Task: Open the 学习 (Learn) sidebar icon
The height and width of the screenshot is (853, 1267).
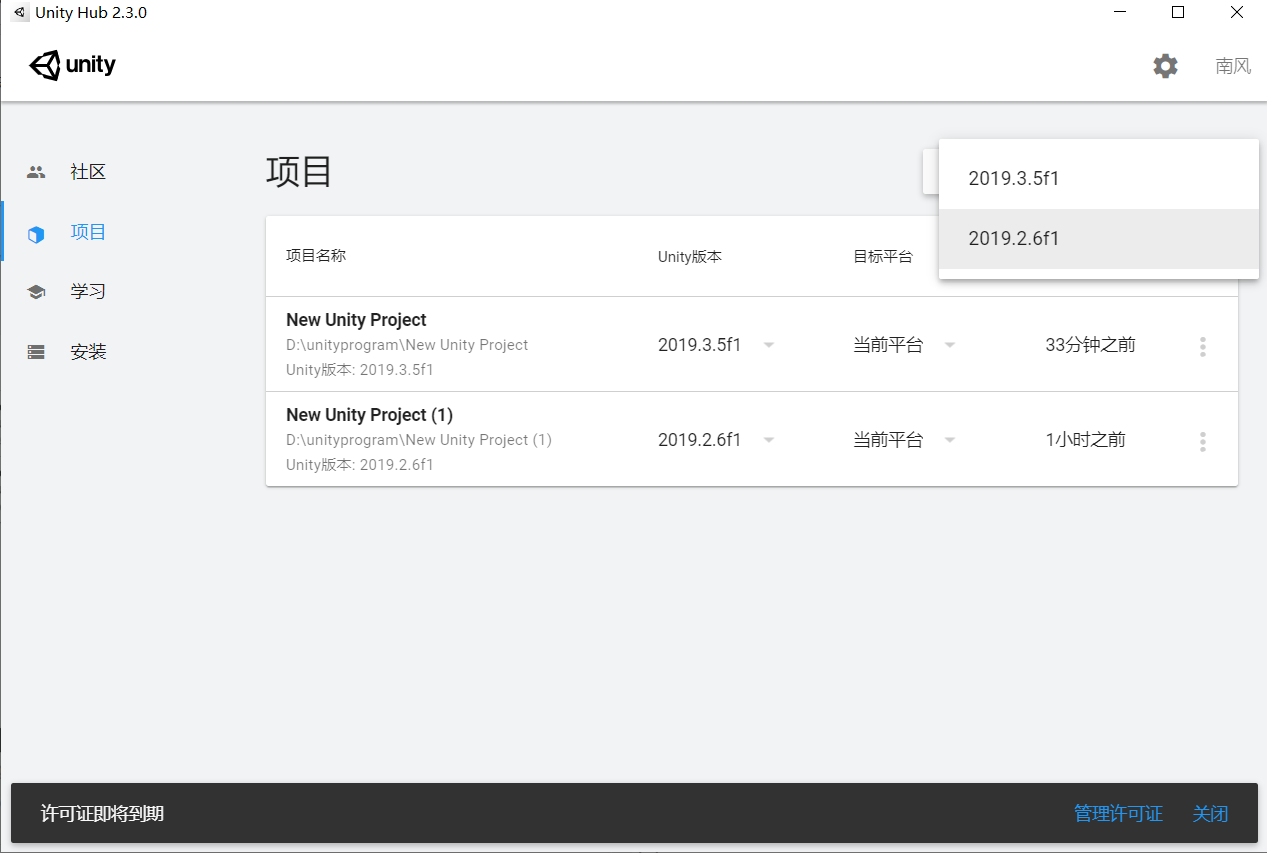Action: coord(36,291)
